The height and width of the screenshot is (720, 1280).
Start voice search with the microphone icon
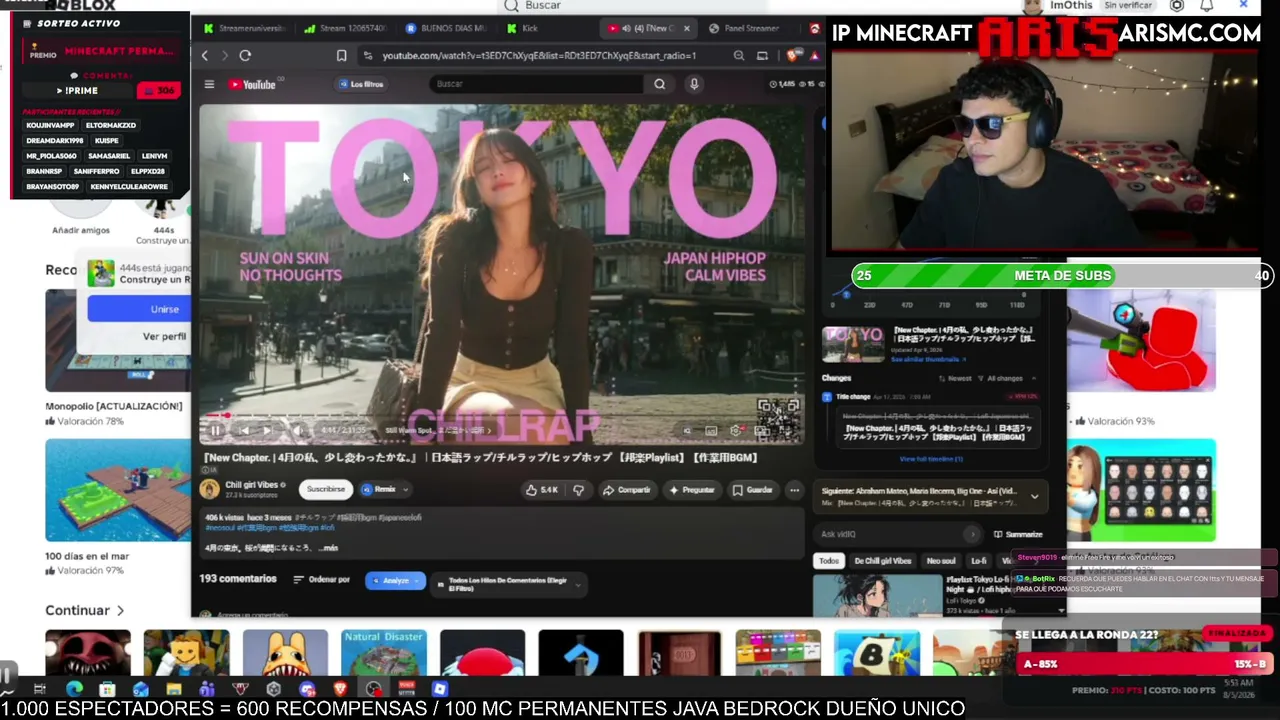tap(694, 84)
